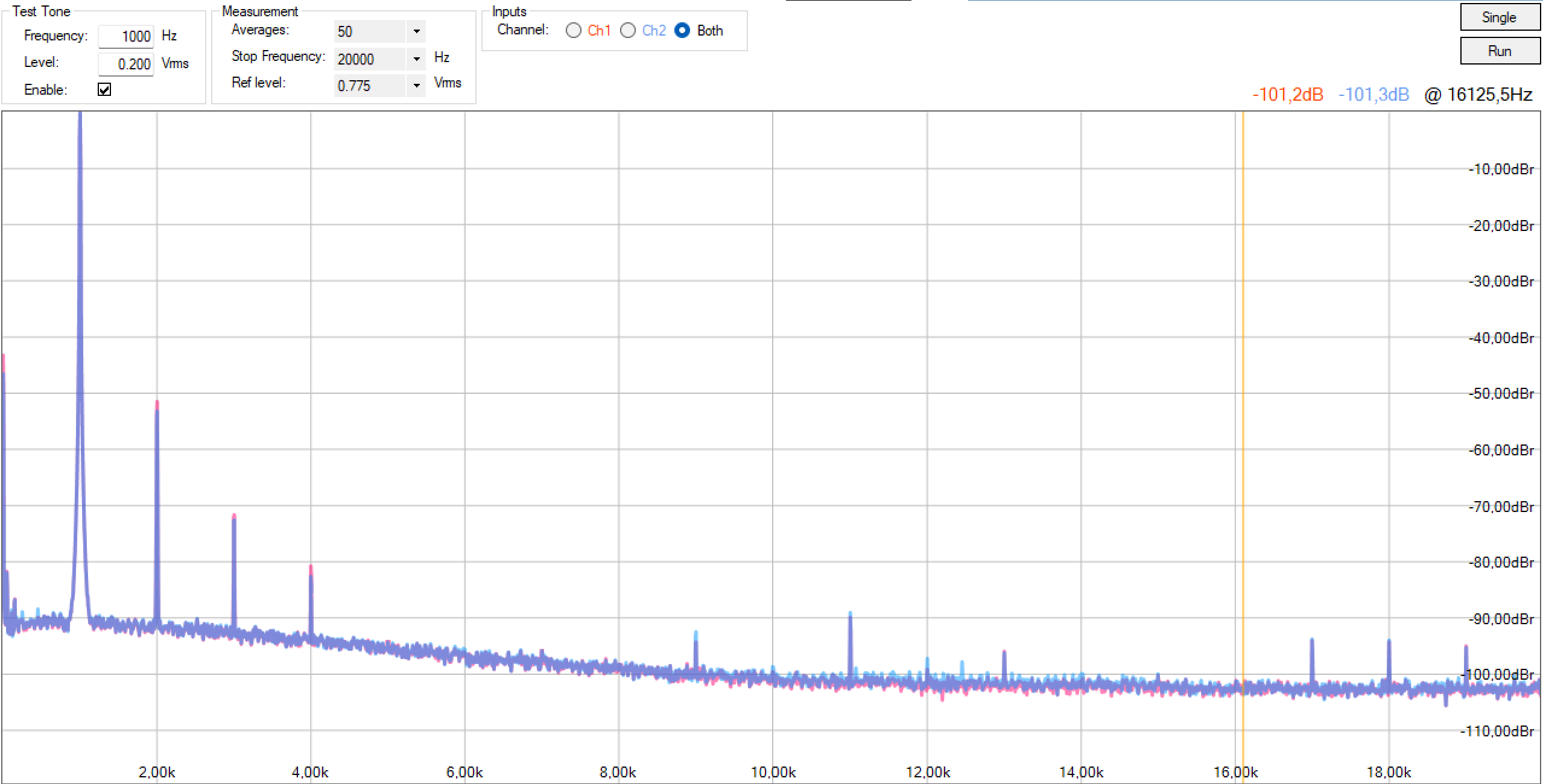Open the Averages dropdown arrow
Screen dimensions: 1543x784
416,31
